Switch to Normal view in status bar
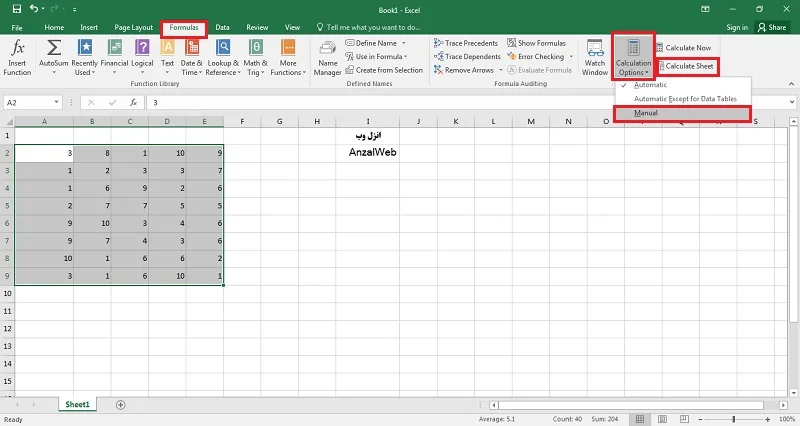 (639, 419)
